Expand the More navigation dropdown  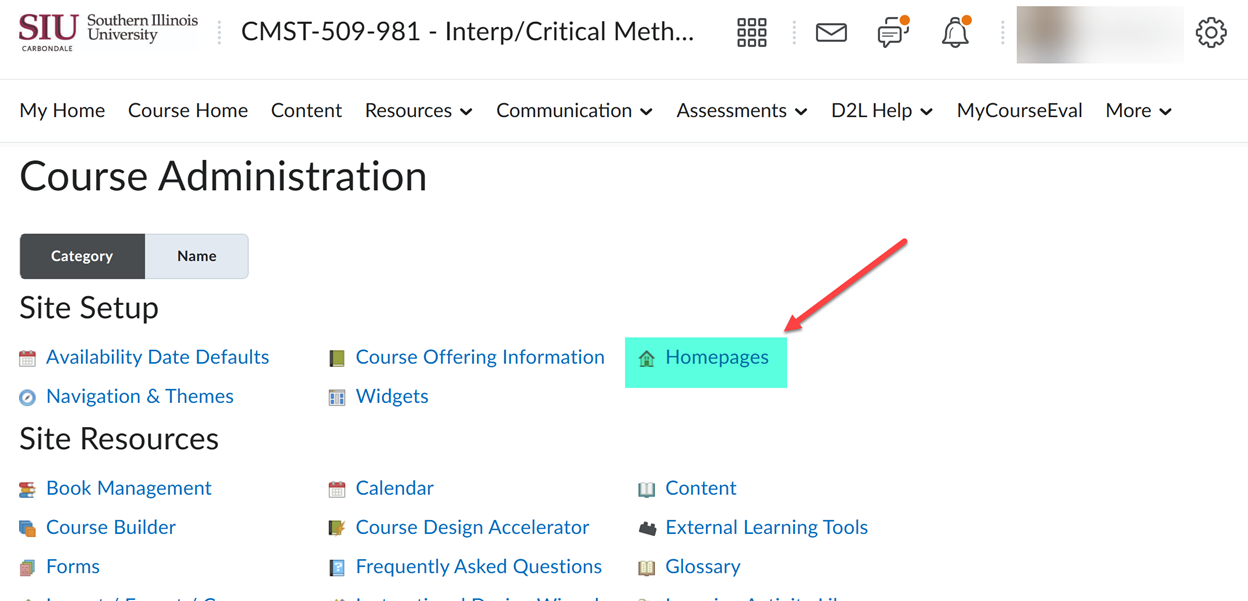point(1136,110)
